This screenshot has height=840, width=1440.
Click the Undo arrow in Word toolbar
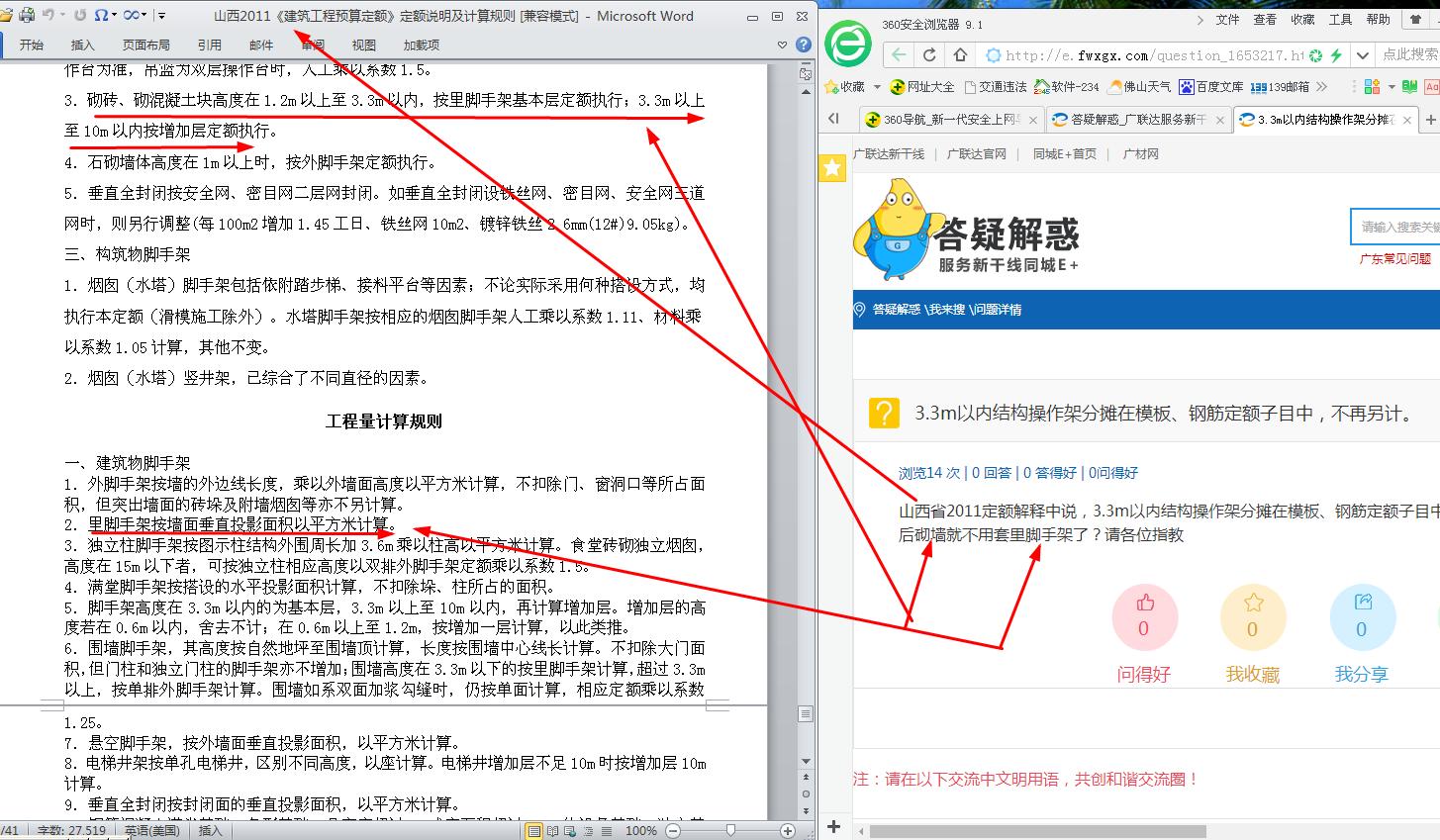tap(48, 15)
